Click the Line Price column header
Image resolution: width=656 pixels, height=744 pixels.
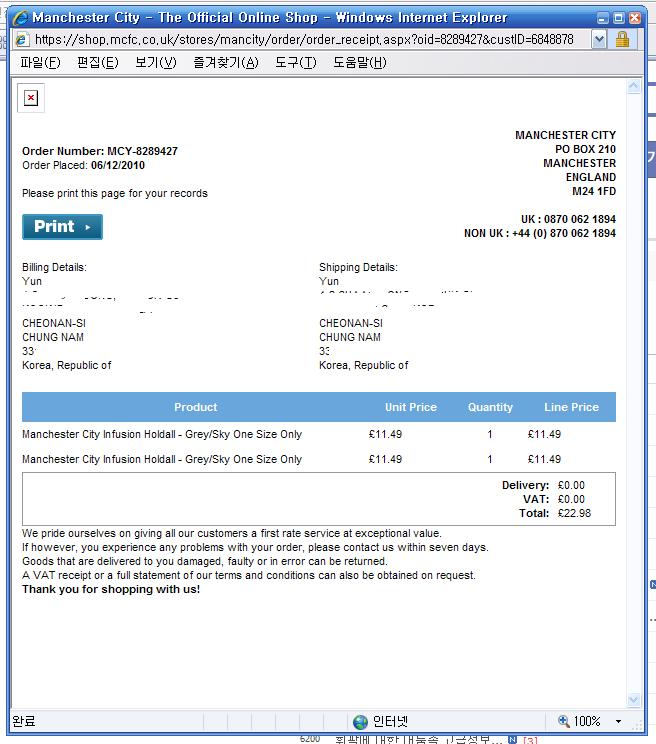[572, 407]
